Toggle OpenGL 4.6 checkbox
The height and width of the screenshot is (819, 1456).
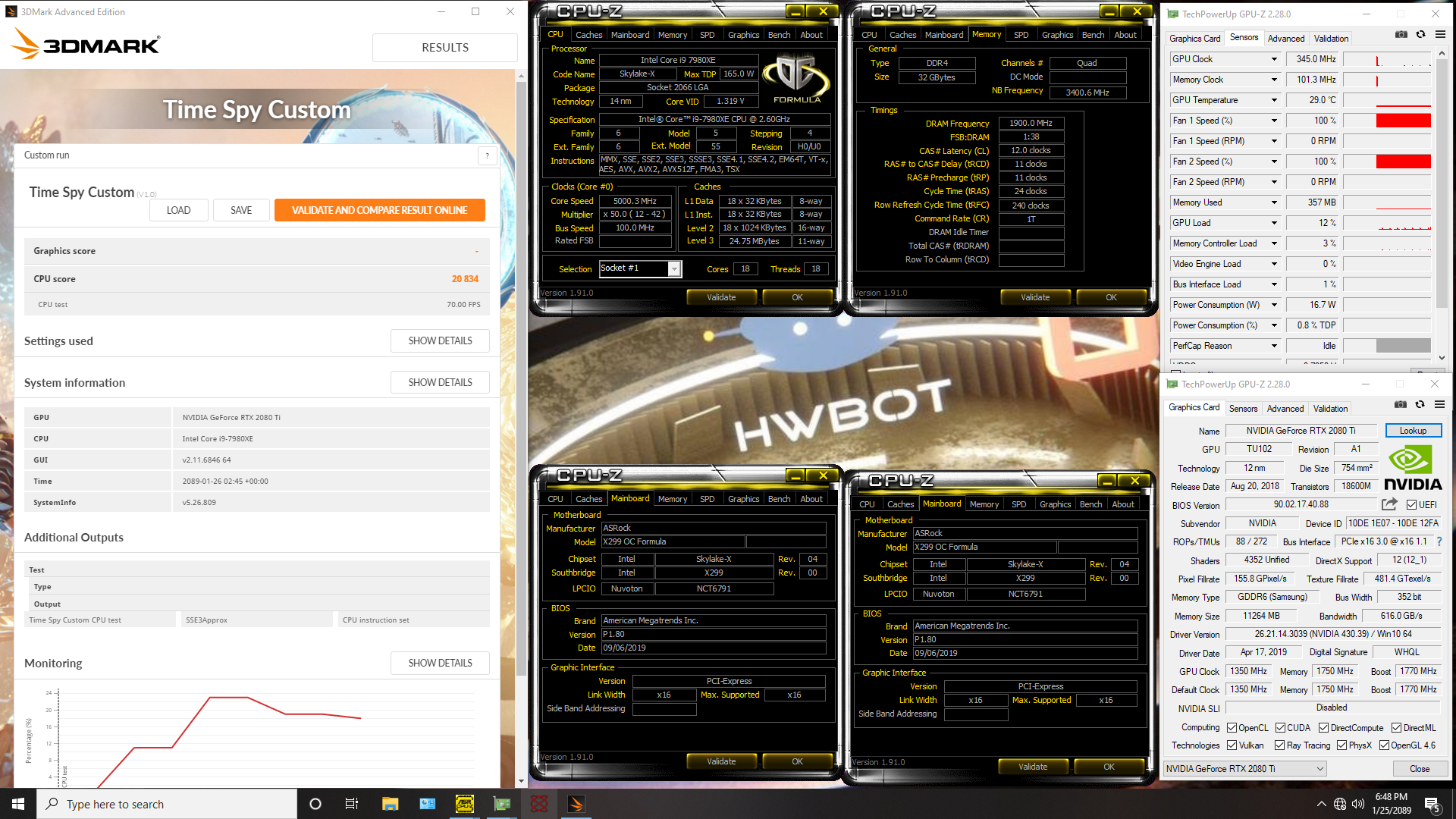click(x=1384, y=745)
